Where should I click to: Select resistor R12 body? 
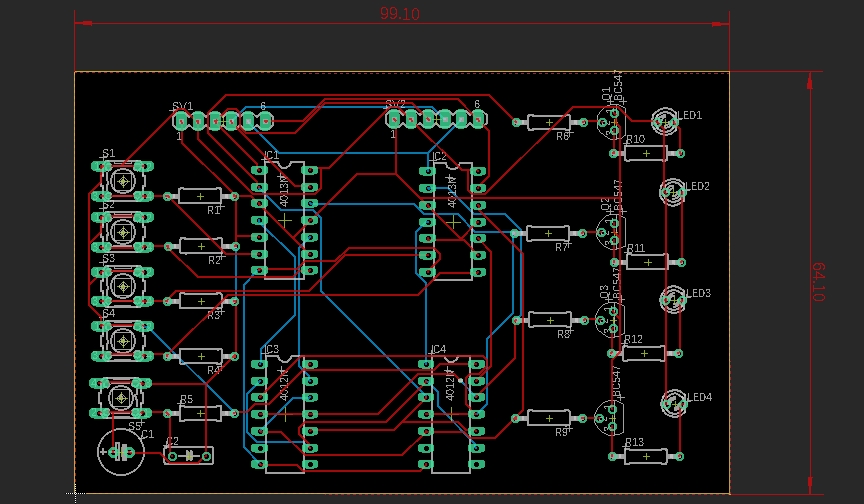[x=644, y=353]
